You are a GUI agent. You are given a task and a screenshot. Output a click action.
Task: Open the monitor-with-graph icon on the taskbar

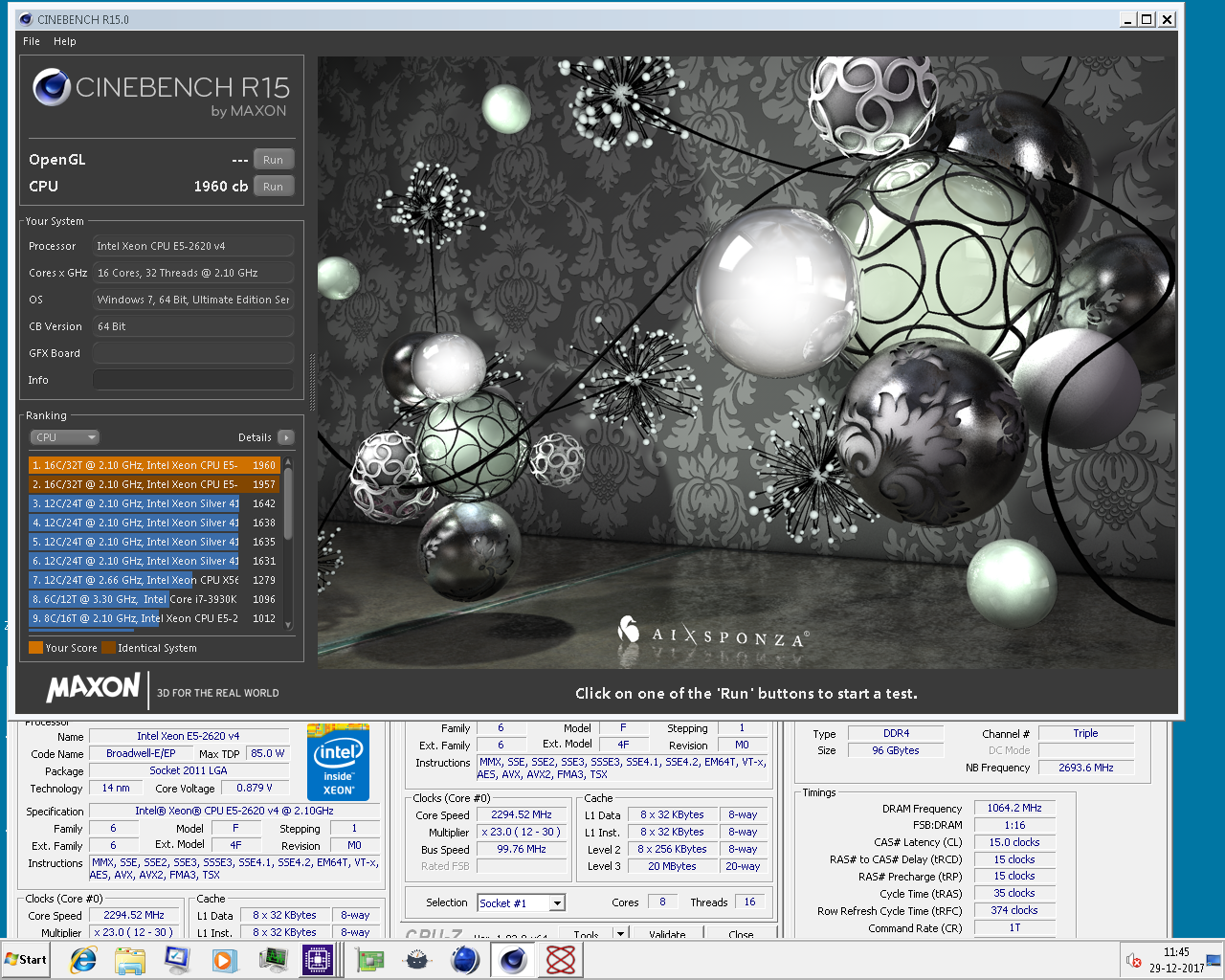273,960
